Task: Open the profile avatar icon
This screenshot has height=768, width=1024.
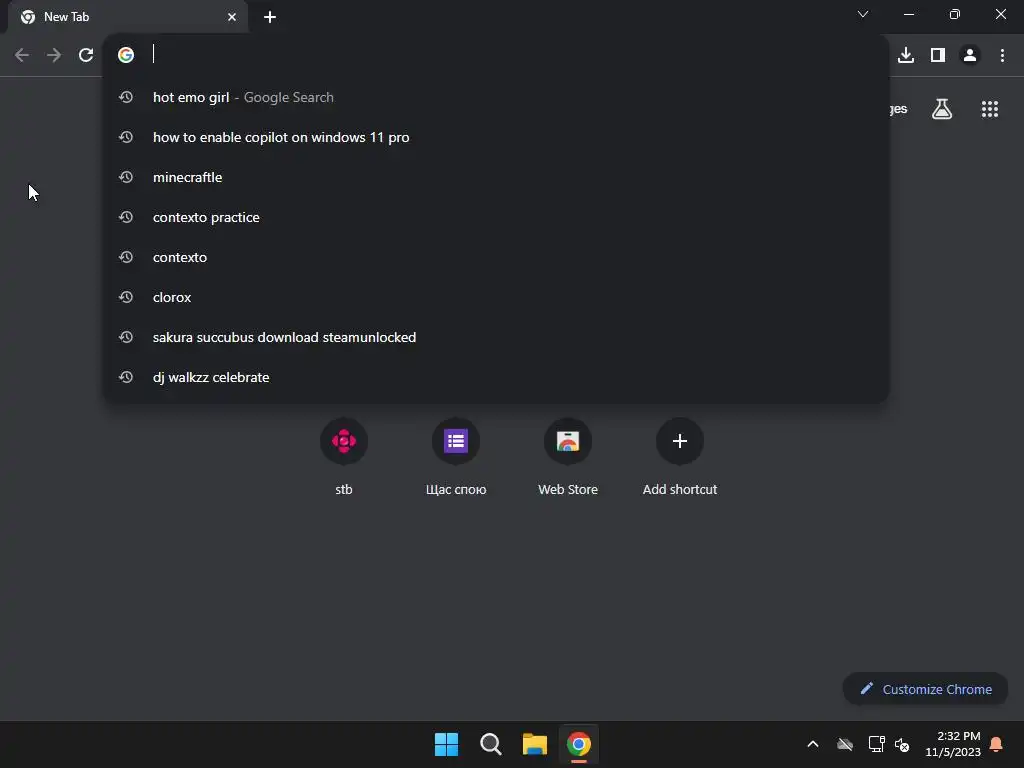Action: click(970, 55)
